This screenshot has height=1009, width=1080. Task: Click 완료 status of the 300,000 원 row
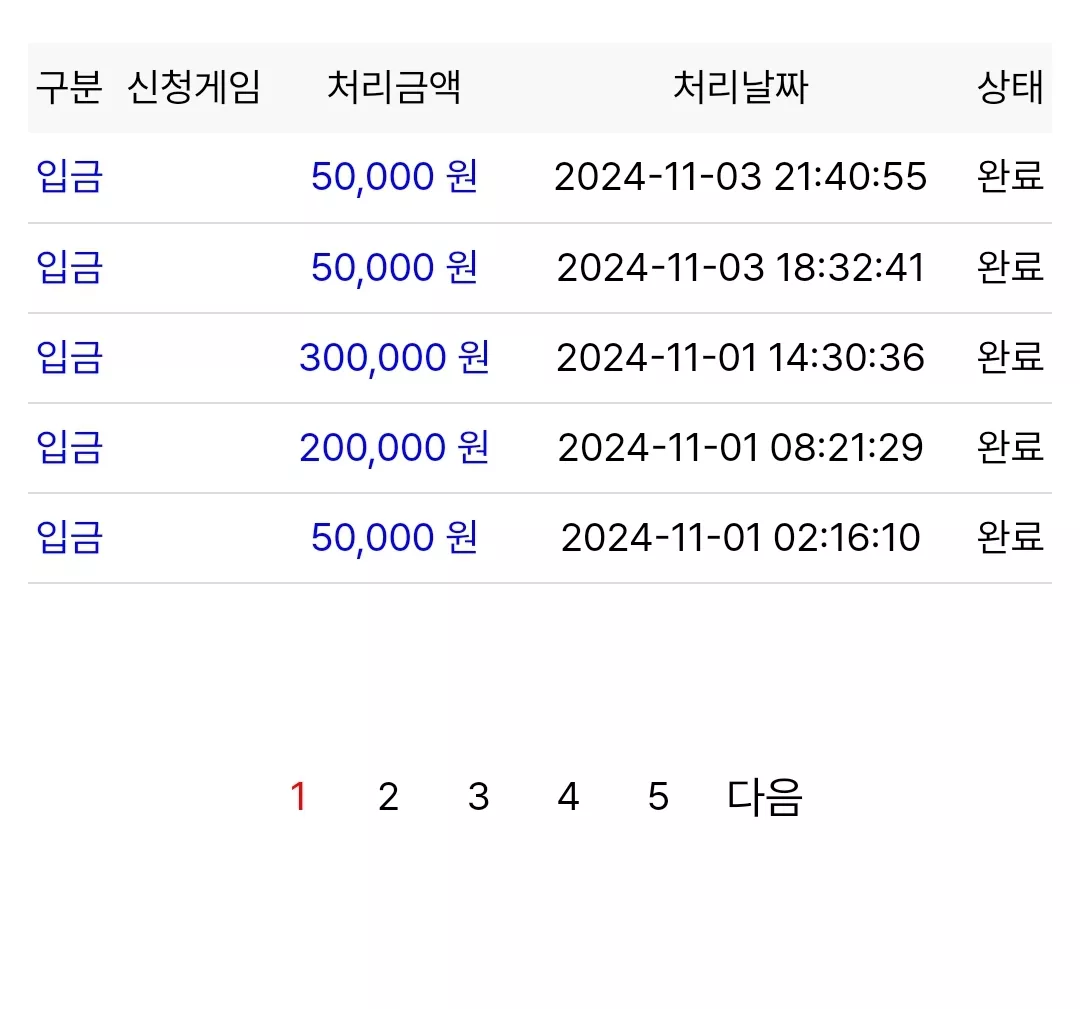tap(1010, 357)
